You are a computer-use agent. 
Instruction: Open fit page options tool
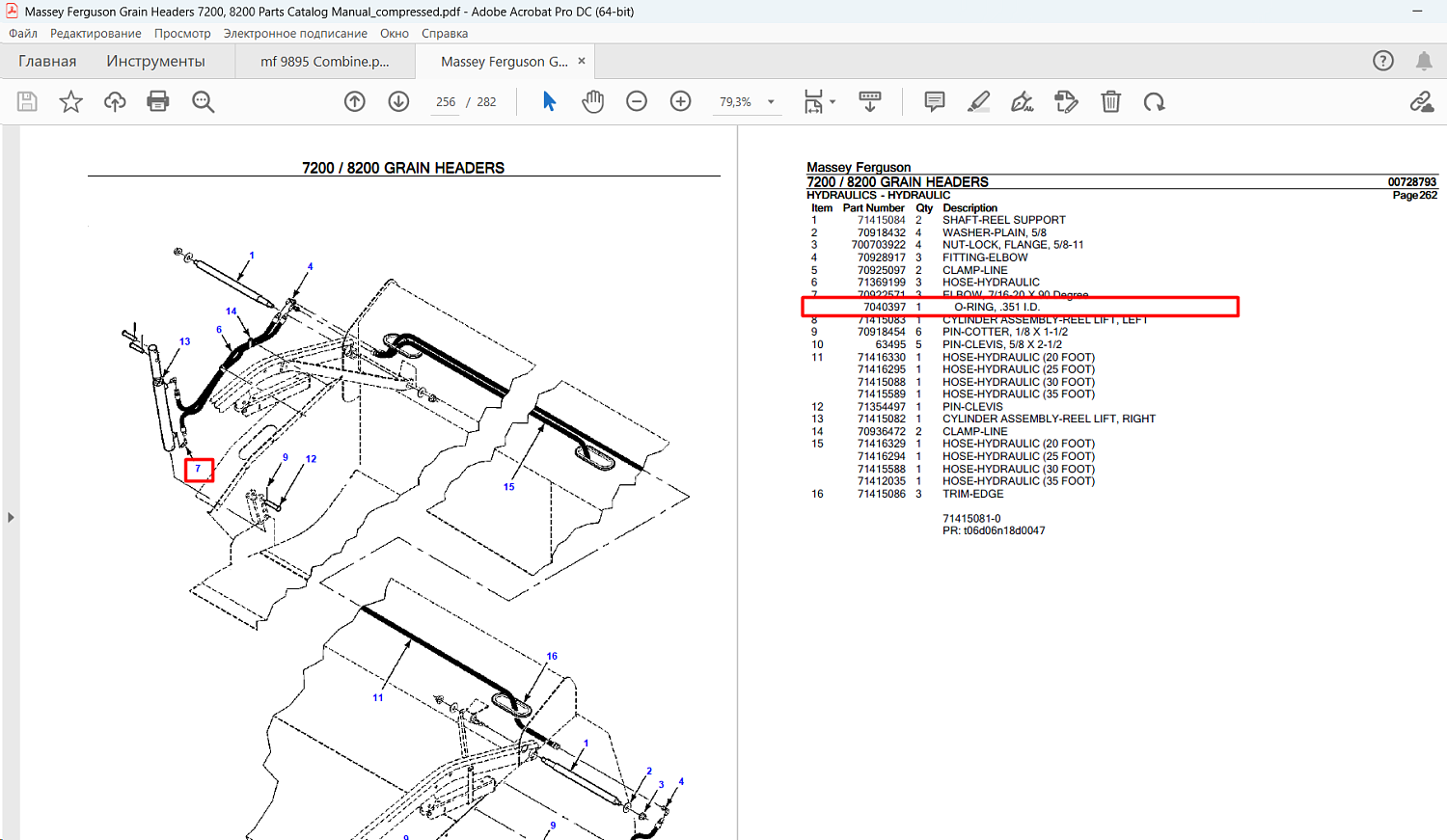[x=814, y=101]
